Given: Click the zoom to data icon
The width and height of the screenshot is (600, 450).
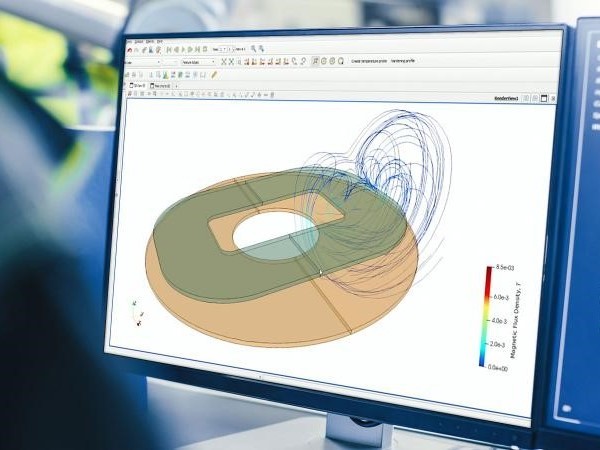Looking at the screenshot, I should coord(232,61).
